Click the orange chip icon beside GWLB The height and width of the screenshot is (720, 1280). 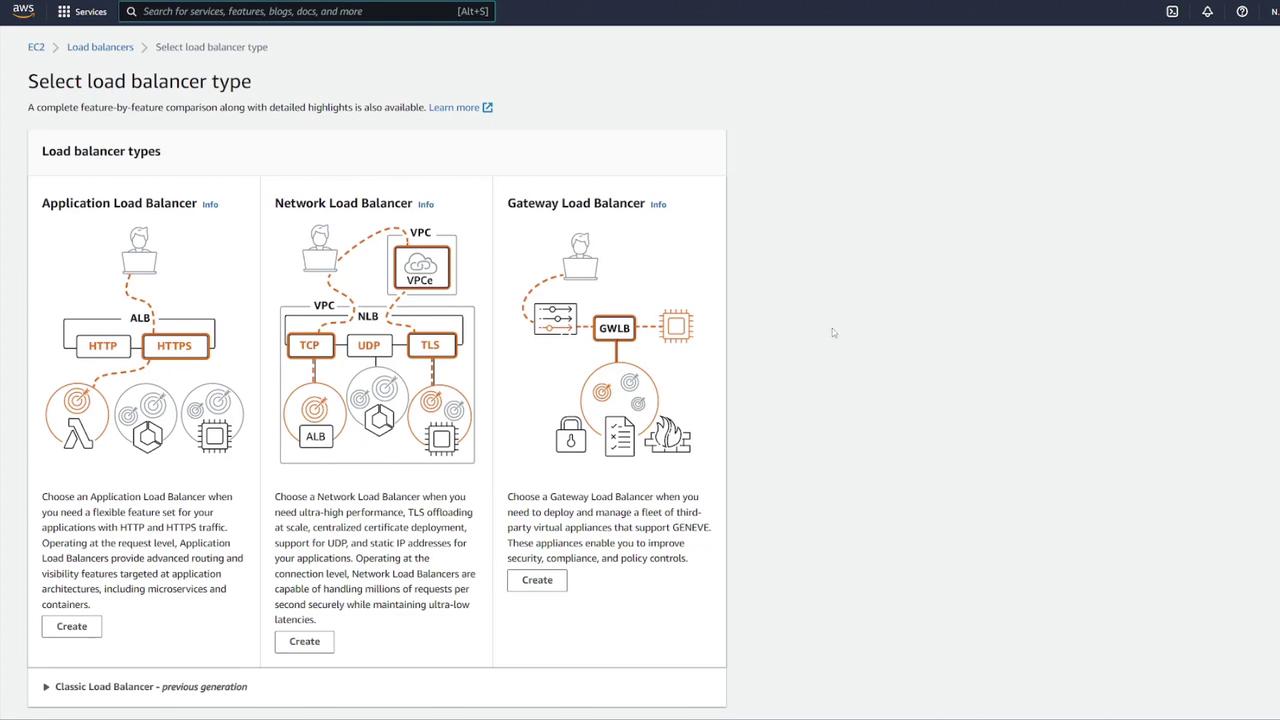677,326
